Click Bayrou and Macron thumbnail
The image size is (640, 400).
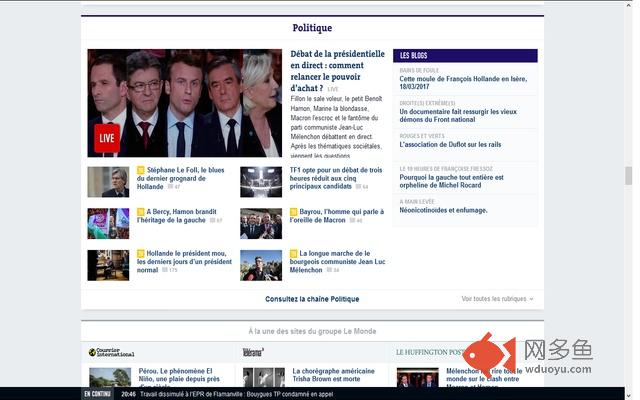[x=261, y=223]
